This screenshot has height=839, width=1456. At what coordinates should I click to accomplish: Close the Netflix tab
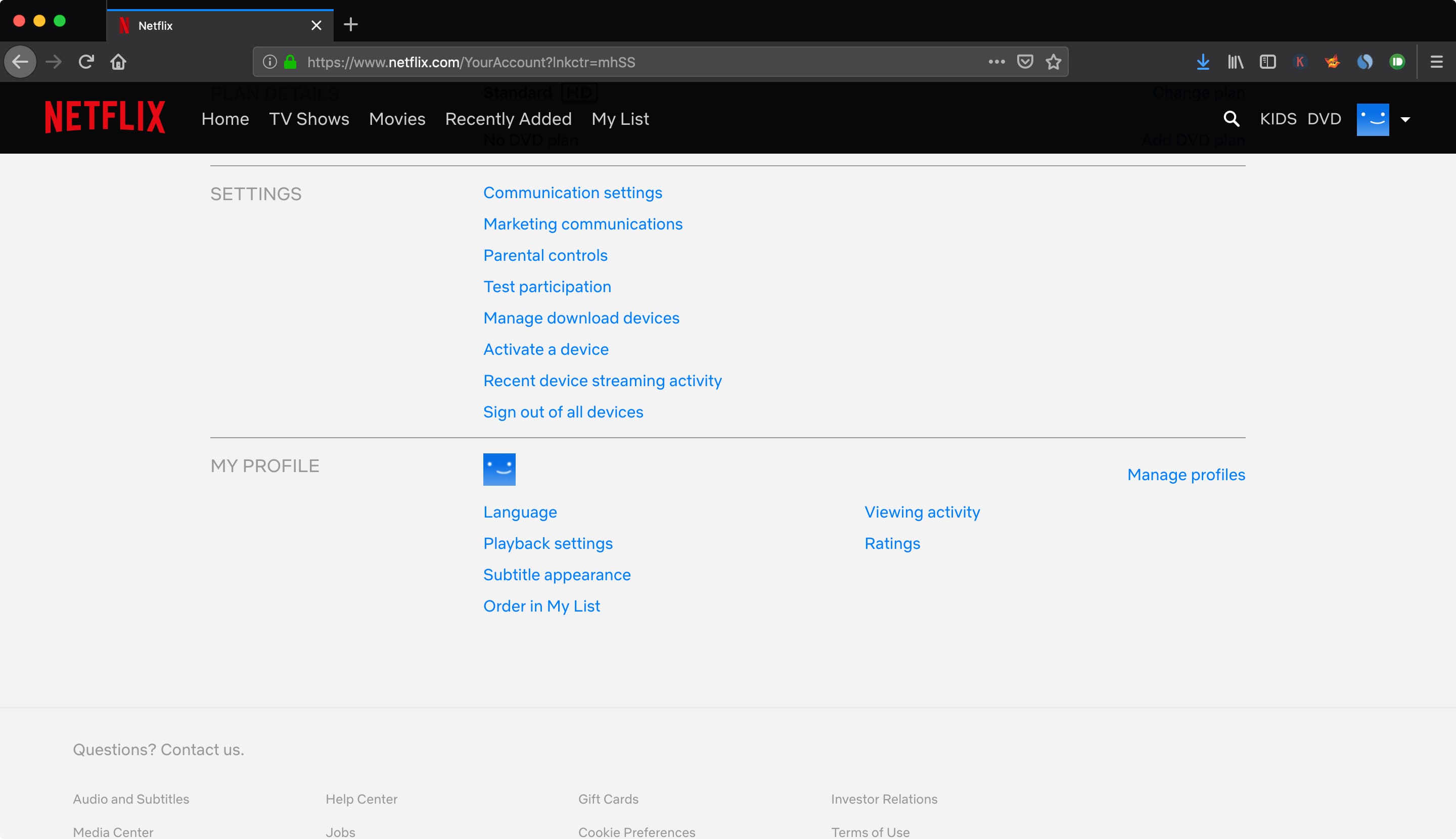point(316,25)
